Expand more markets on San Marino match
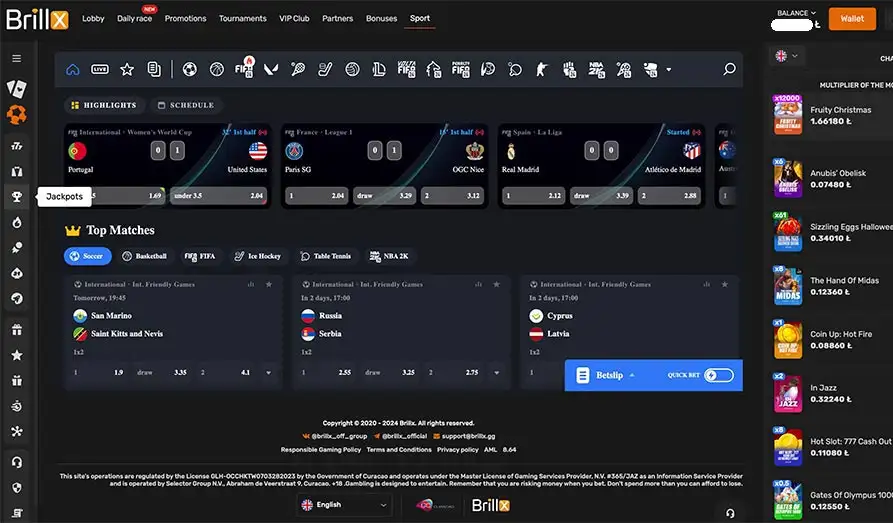Image resolution: width=893 pixels, height=523 pixels. [x=269, y=373]
